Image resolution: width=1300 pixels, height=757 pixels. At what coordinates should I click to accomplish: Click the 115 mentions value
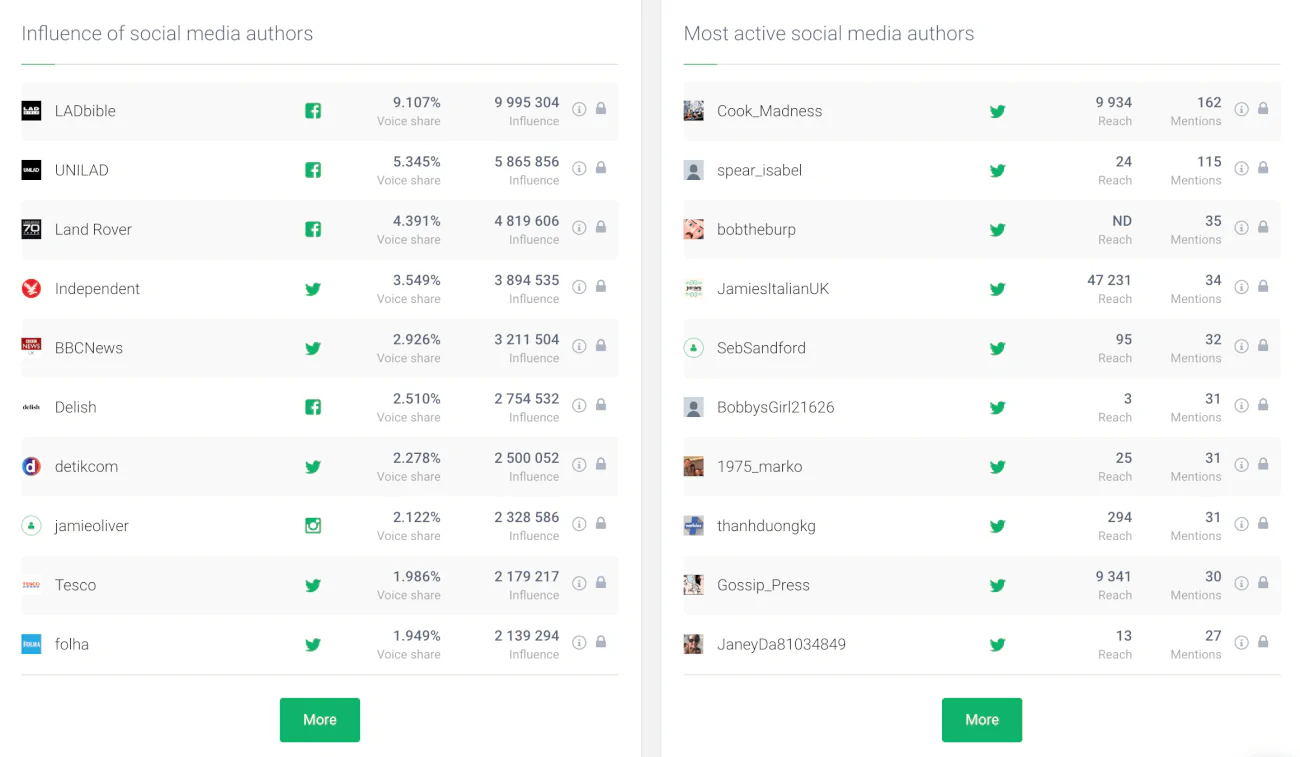tap(1209, 161)
